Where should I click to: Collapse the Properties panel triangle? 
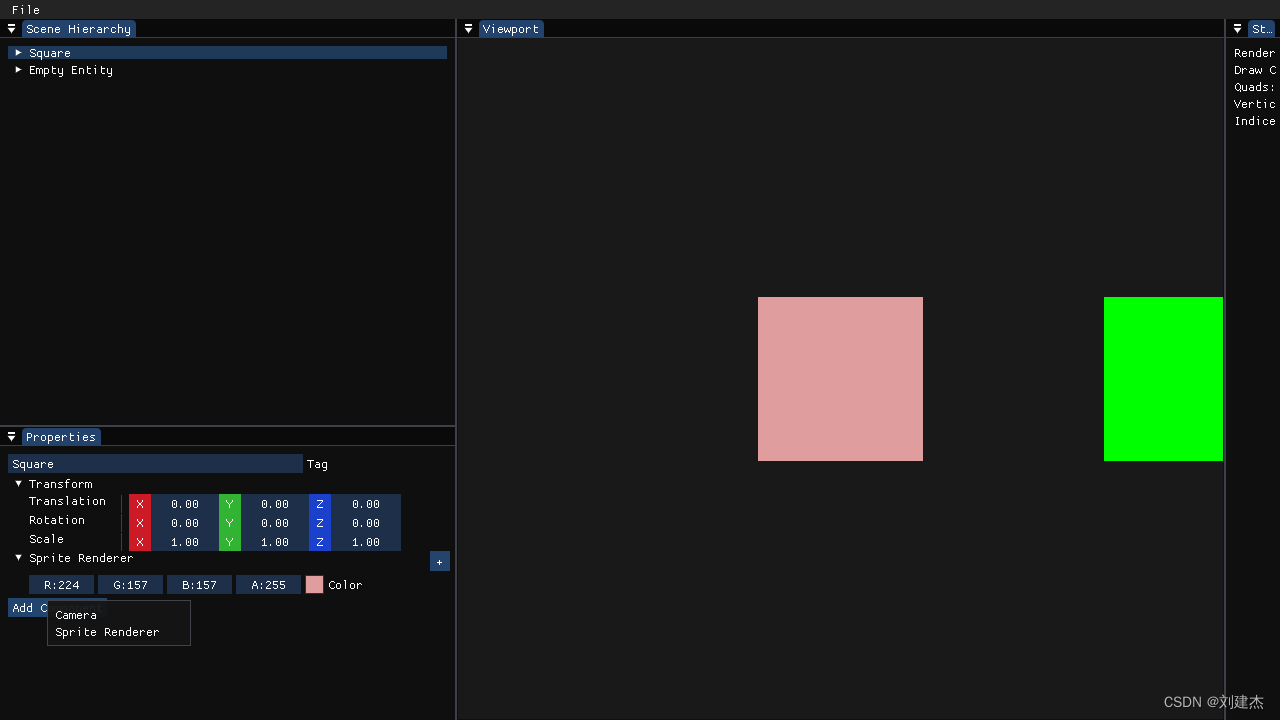[12, 437]
